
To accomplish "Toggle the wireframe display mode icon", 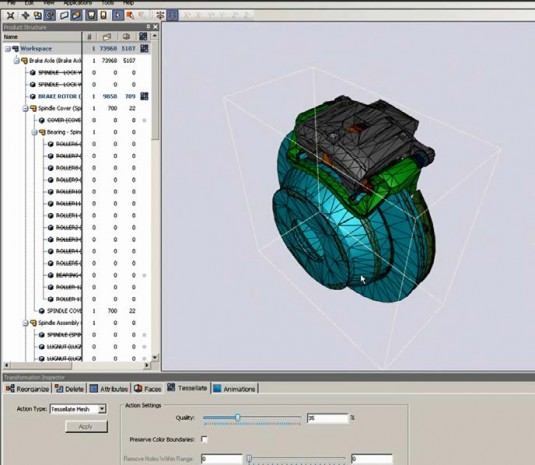I will point(64,15).
